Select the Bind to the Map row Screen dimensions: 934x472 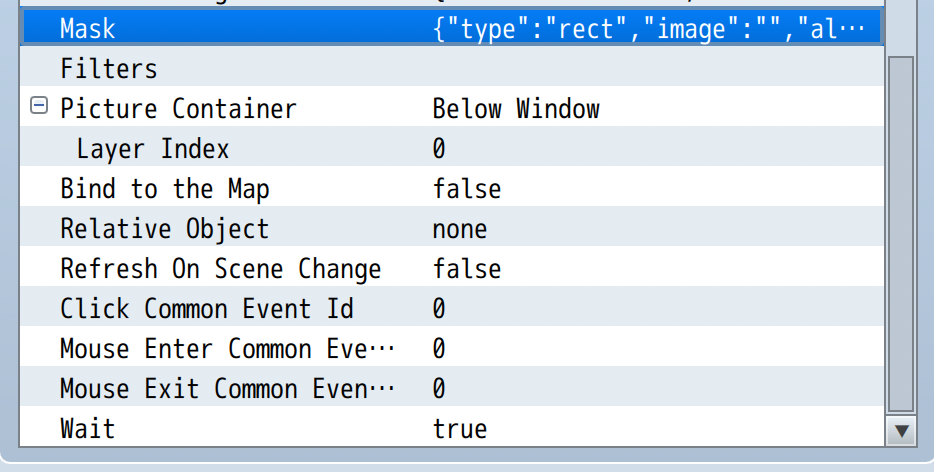(x=164, y=189)
